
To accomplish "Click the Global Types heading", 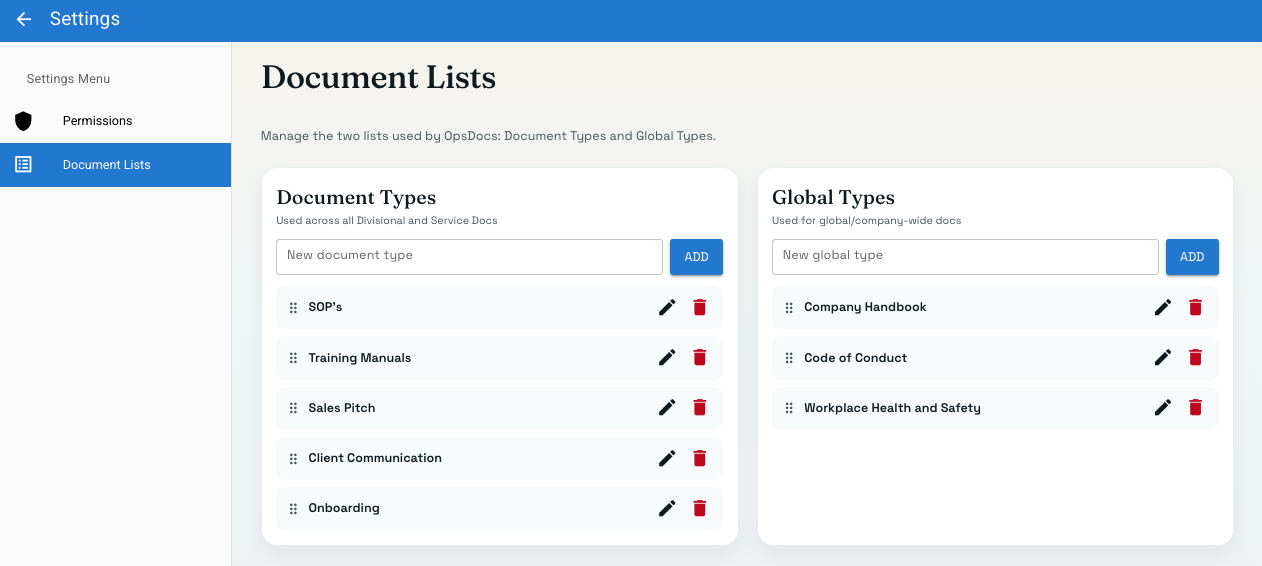I will click(833, 198).
